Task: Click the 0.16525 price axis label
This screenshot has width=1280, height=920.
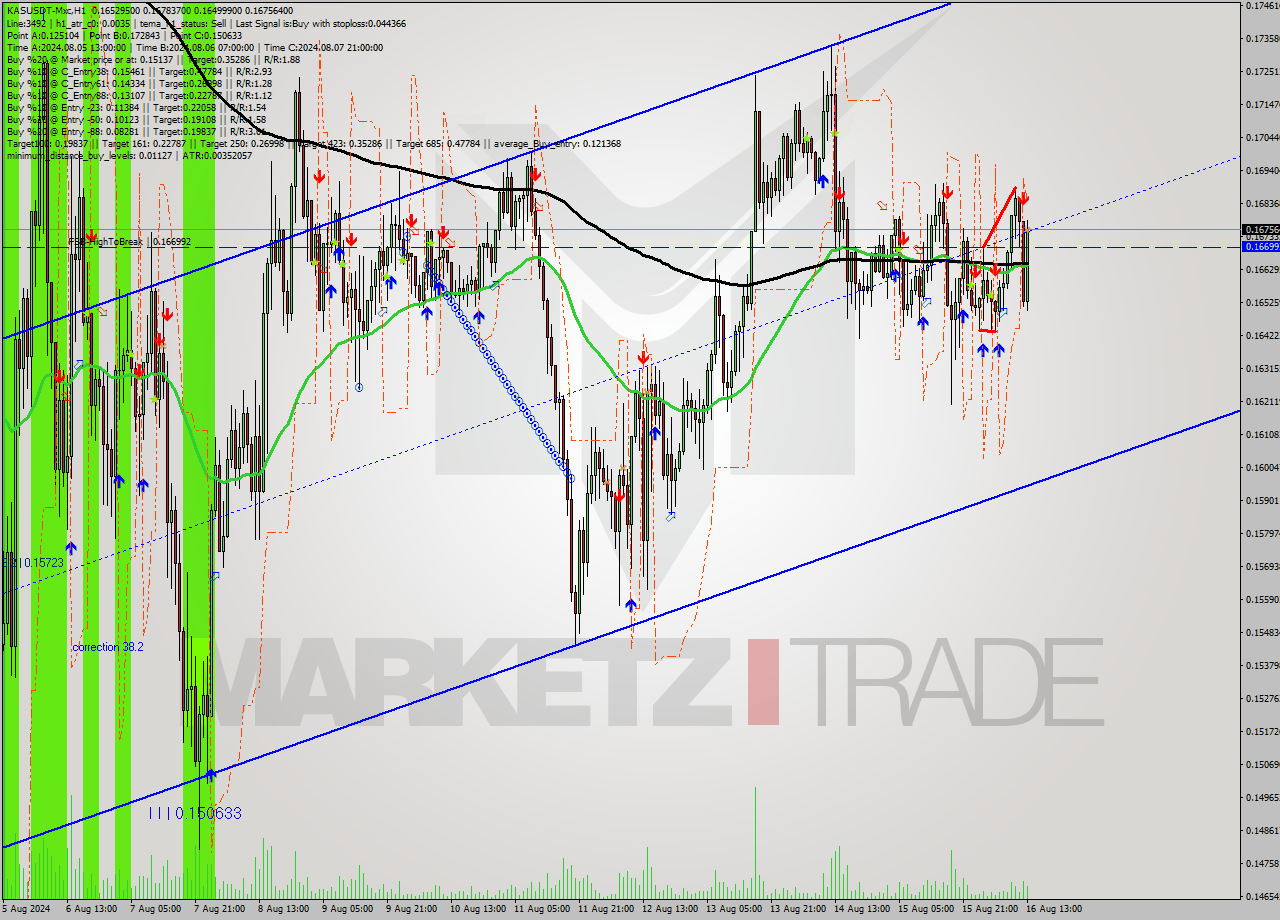Action: 1262,303
